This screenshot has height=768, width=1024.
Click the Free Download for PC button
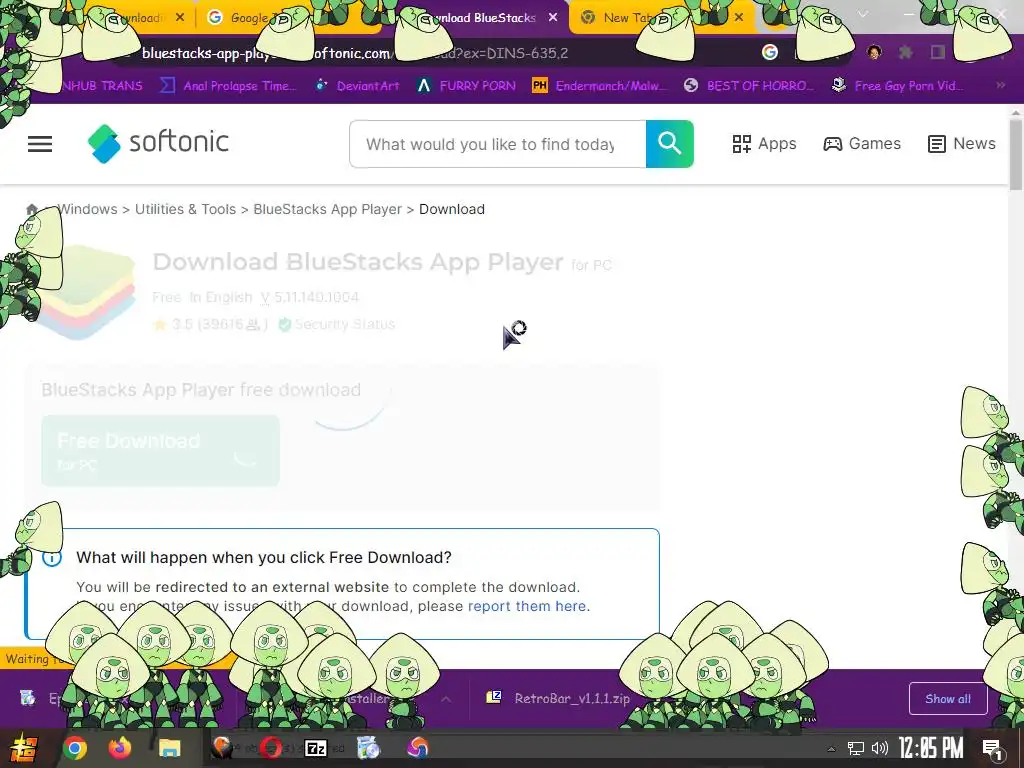click(161, 451)
